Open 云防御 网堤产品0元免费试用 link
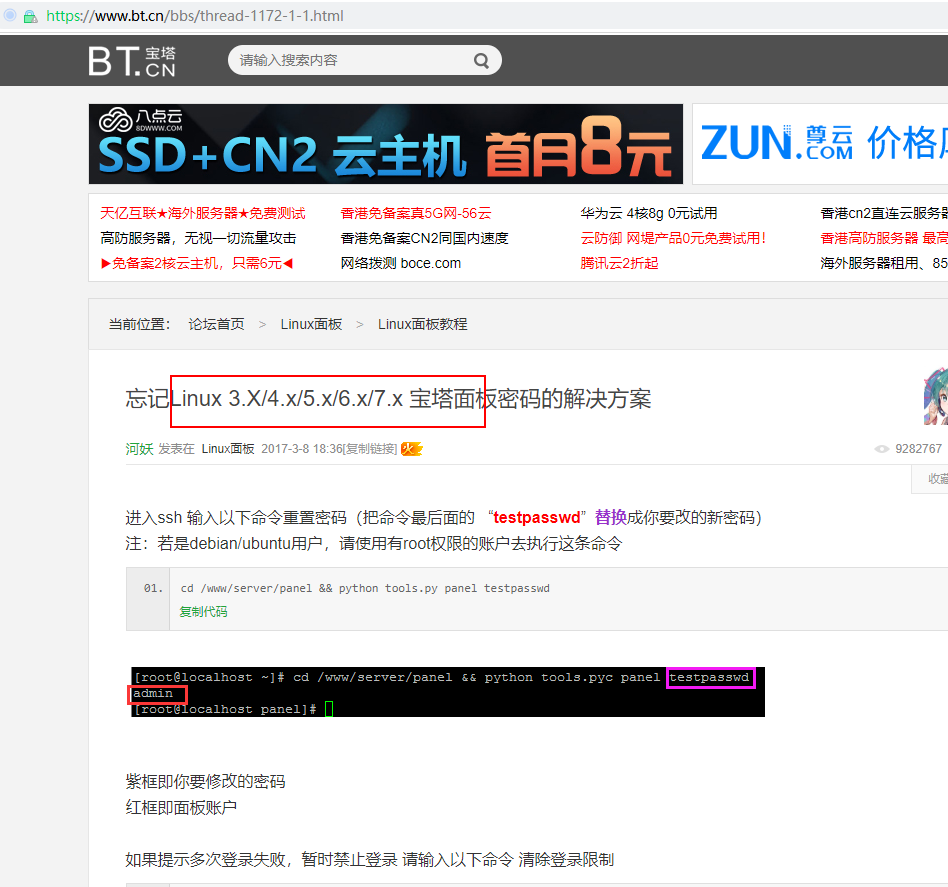Viewport: 948px width, 887px height. [673, 238]
